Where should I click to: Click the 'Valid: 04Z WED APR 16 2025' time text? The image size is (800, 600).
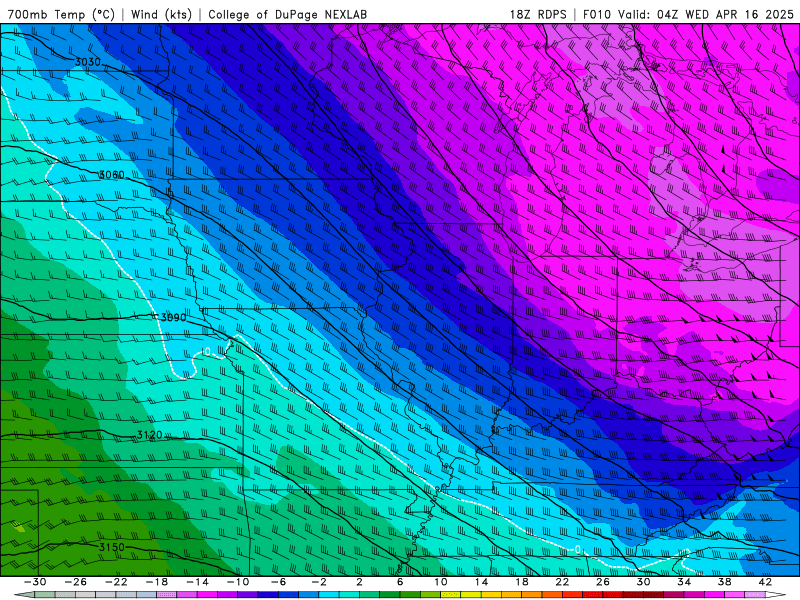pyautogui.click(x=706, y=14)
